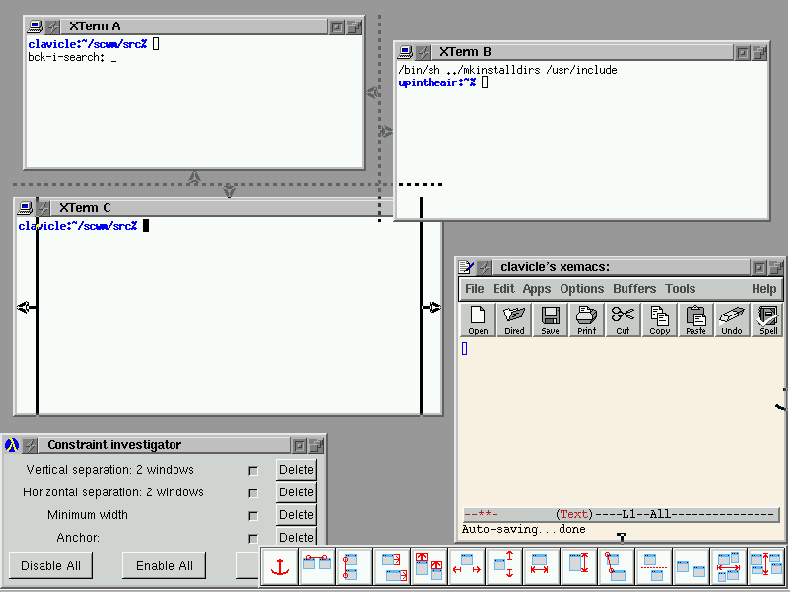Click the Disable All button

point(50,566)
